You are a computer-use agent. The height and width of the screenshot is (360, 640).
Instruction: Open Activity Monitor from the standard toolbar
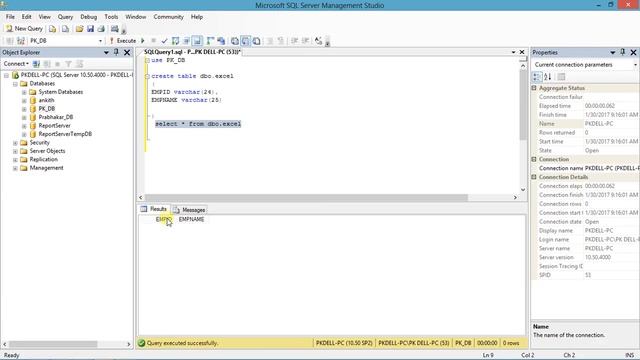point(115,29)
